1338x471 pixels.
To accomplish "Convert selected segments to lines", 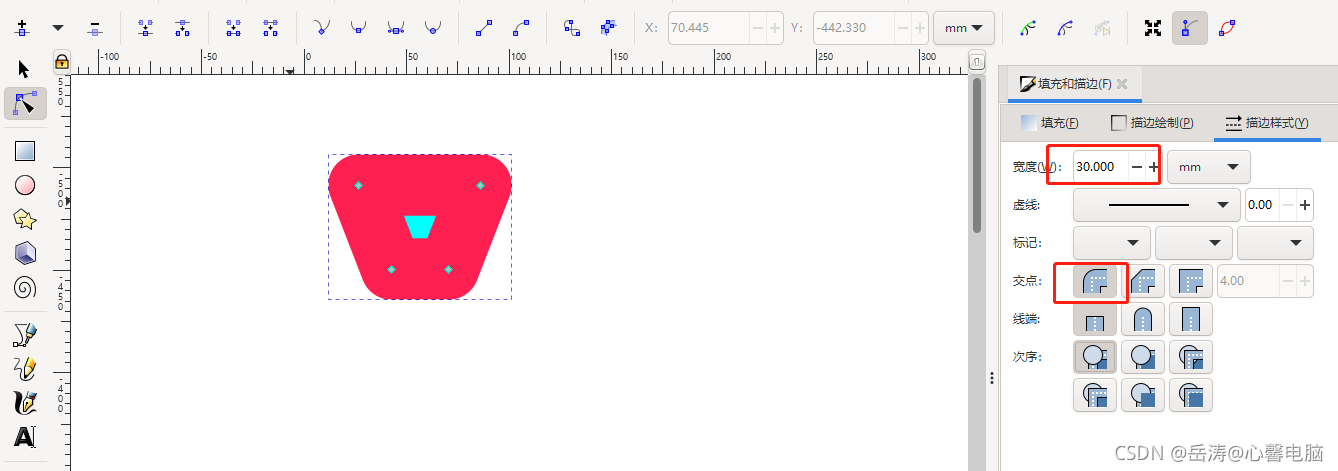I will click(x=484, y=28).
